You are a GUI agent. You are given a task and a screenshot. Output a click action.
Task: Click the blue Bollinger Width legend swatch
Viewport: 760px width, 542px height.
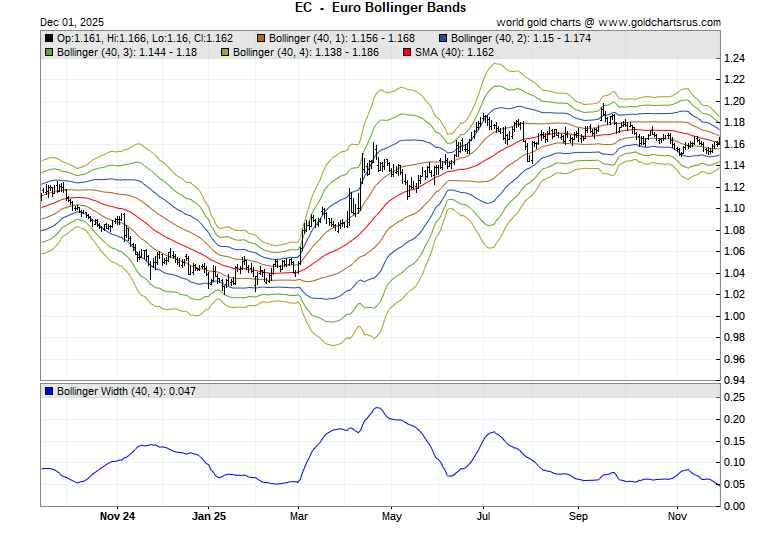click(x=49, y=391)
